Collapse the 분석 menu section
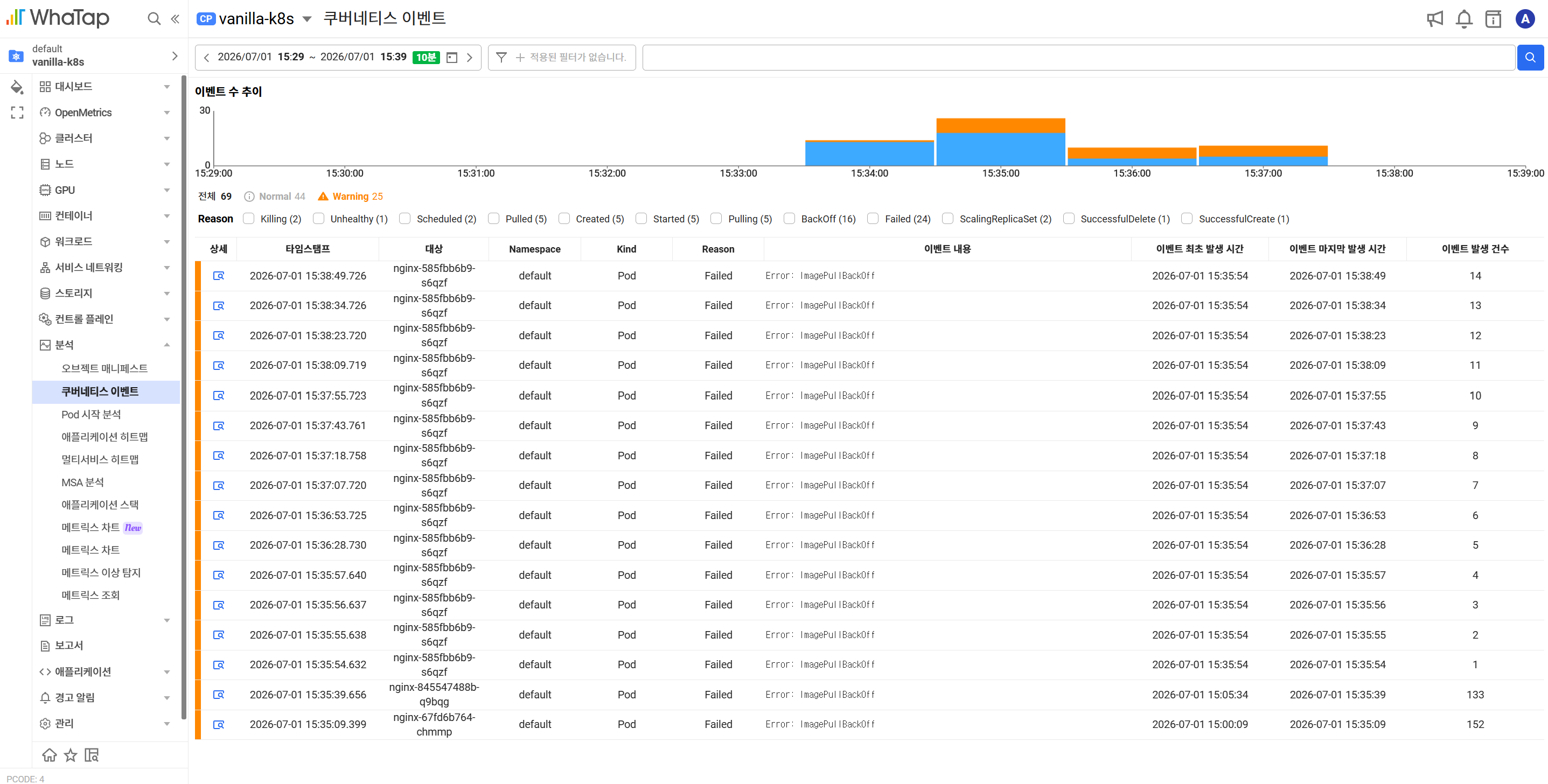 click(x=166, y=345)
